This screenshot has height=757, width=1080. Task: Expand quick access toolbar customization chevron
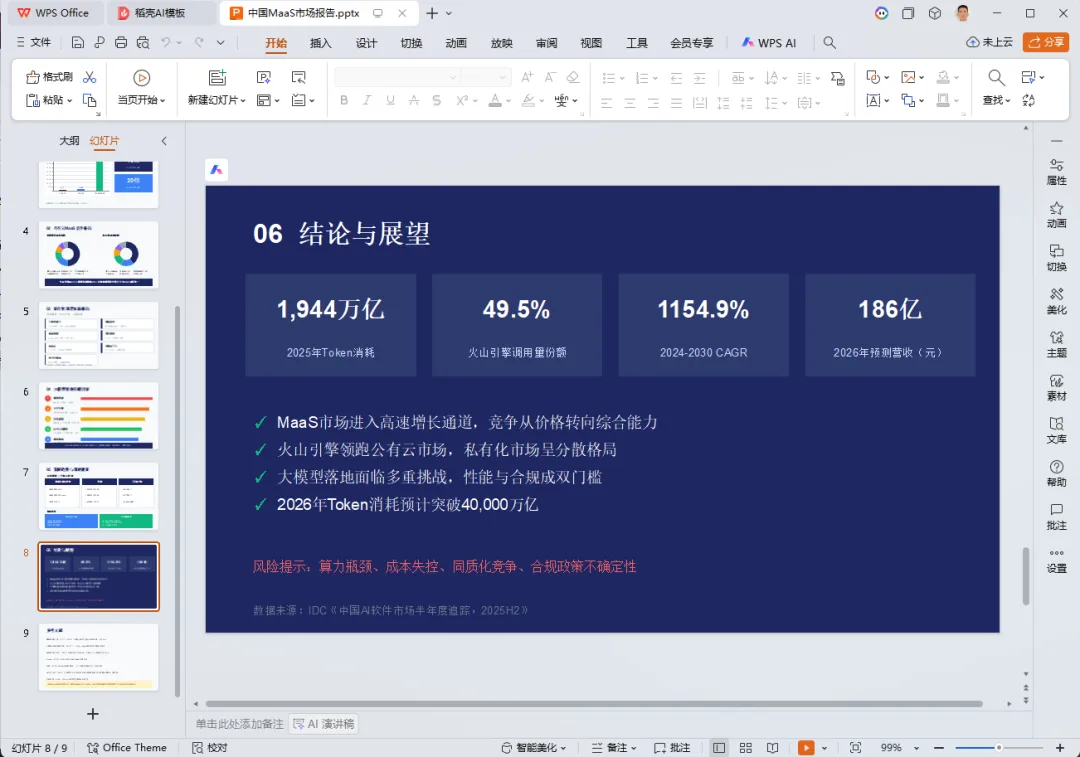coord(220,43)
